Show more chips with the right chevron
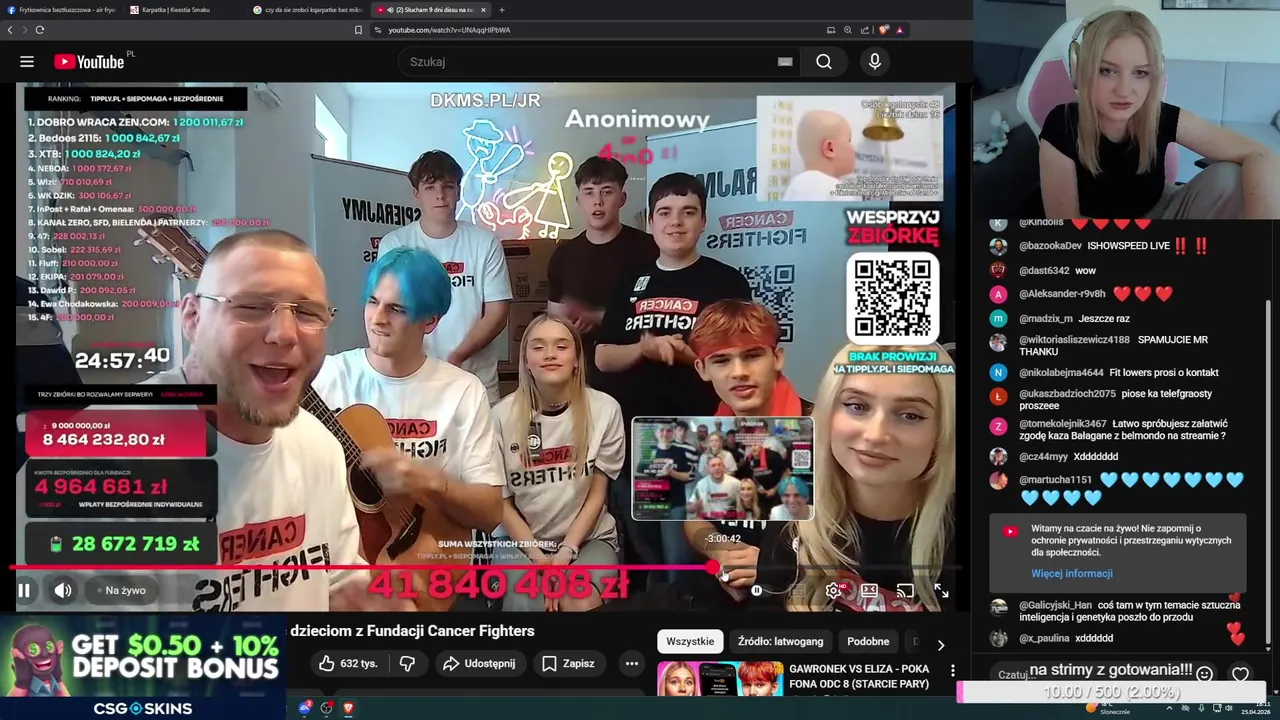The image size is (1280, 720). 940,644
